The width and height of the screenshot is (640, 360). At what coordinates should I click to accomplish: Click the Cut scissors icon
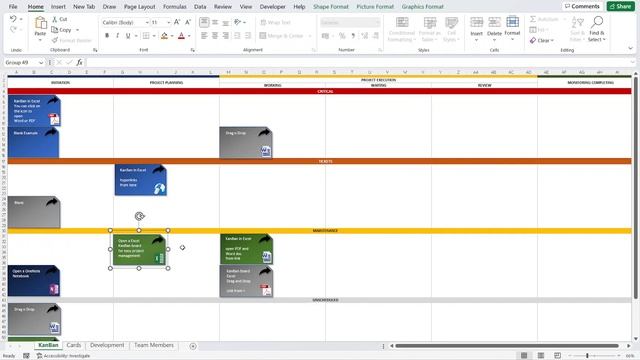[x=55, y=19]
